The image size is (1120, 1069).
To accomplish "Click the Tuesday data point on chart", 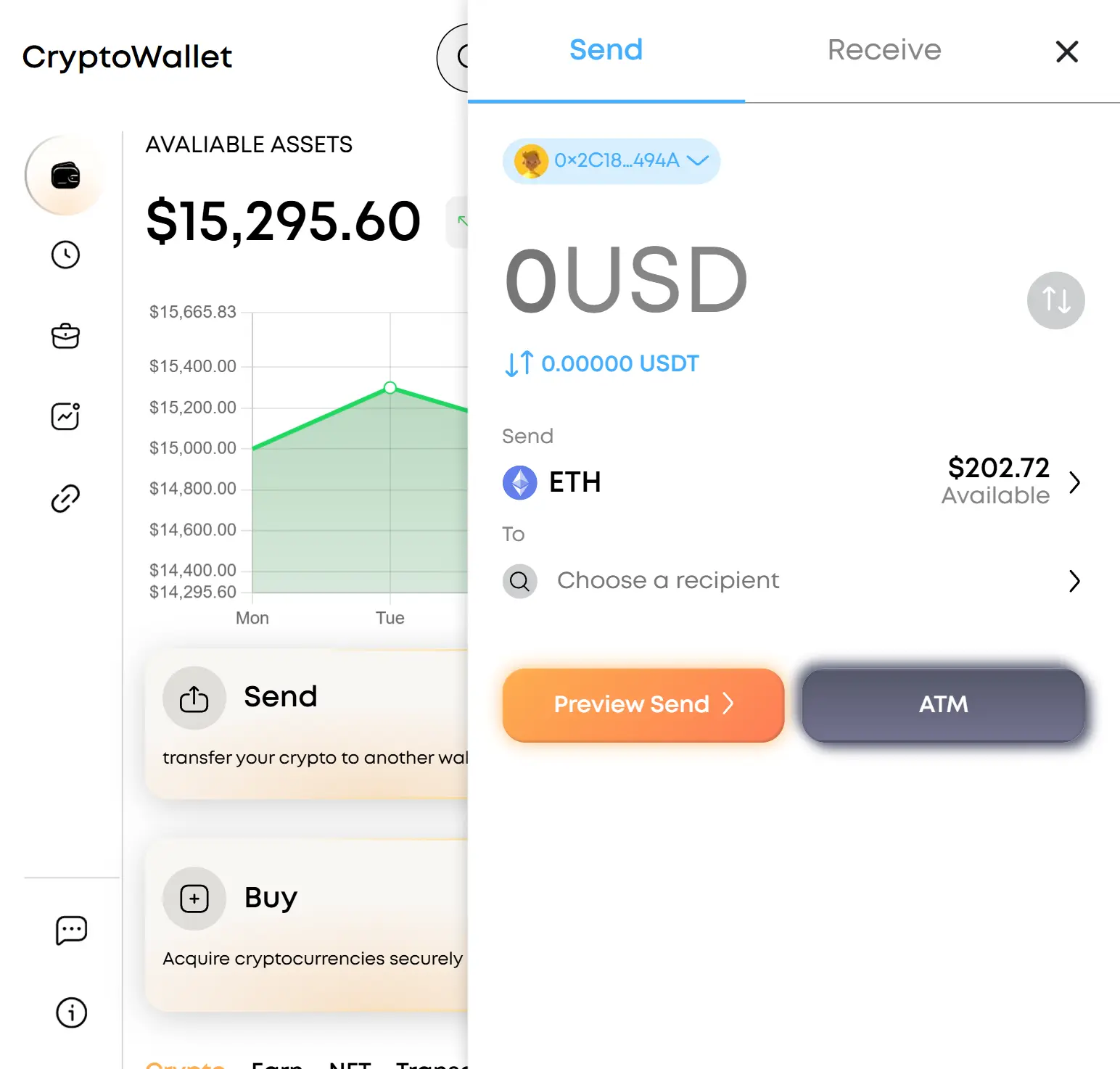I will click(x=390, y=387).
